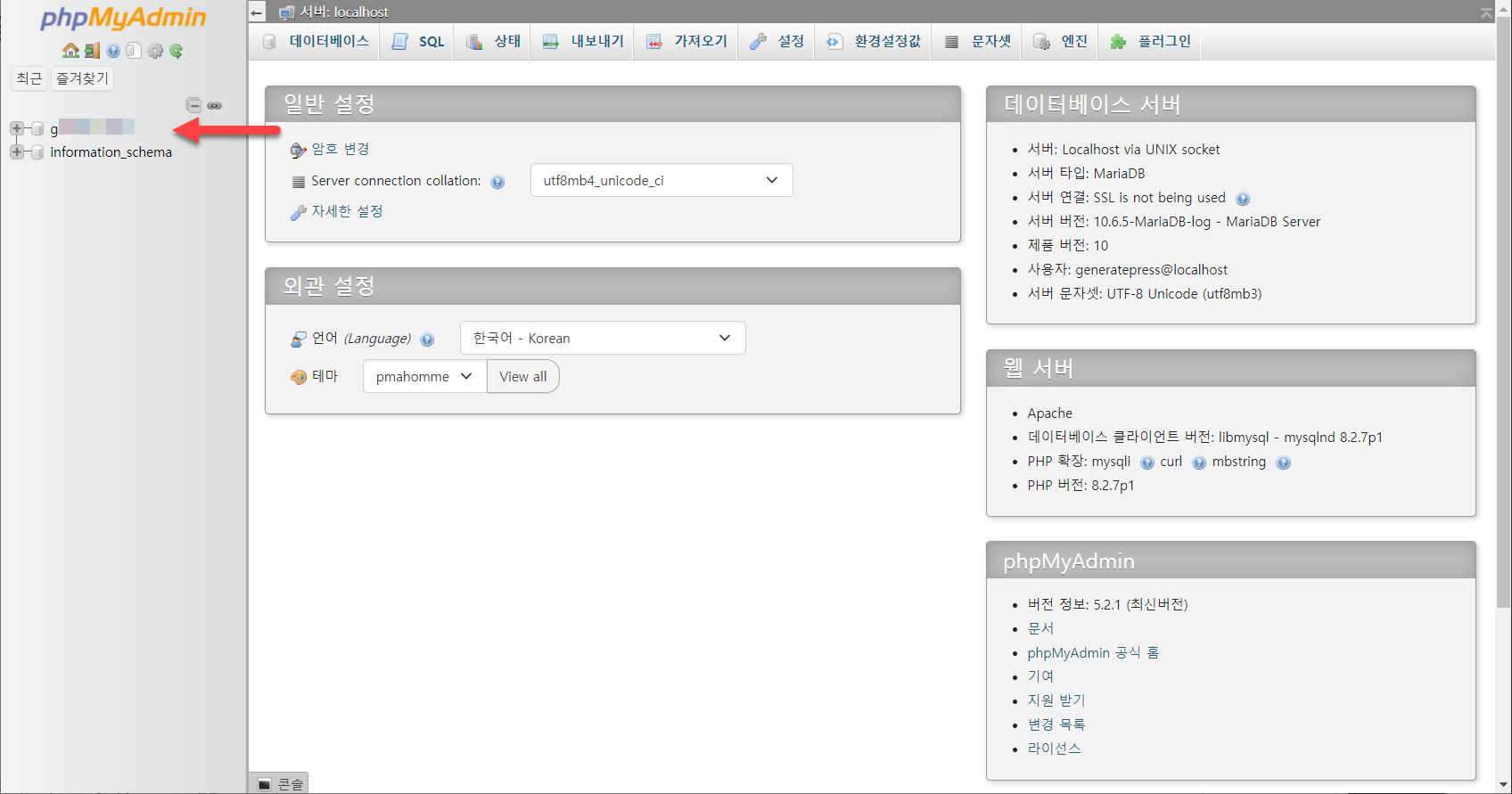
Task: Open the 상태 (status) tab
Action: 494,42
